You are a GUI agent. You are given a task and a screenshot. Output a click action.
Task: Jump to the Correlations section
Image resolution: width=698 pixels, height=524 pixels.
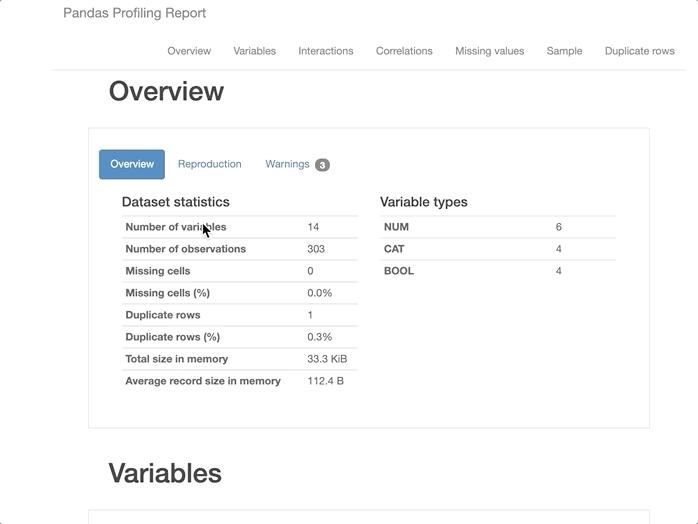coord(404,51)
